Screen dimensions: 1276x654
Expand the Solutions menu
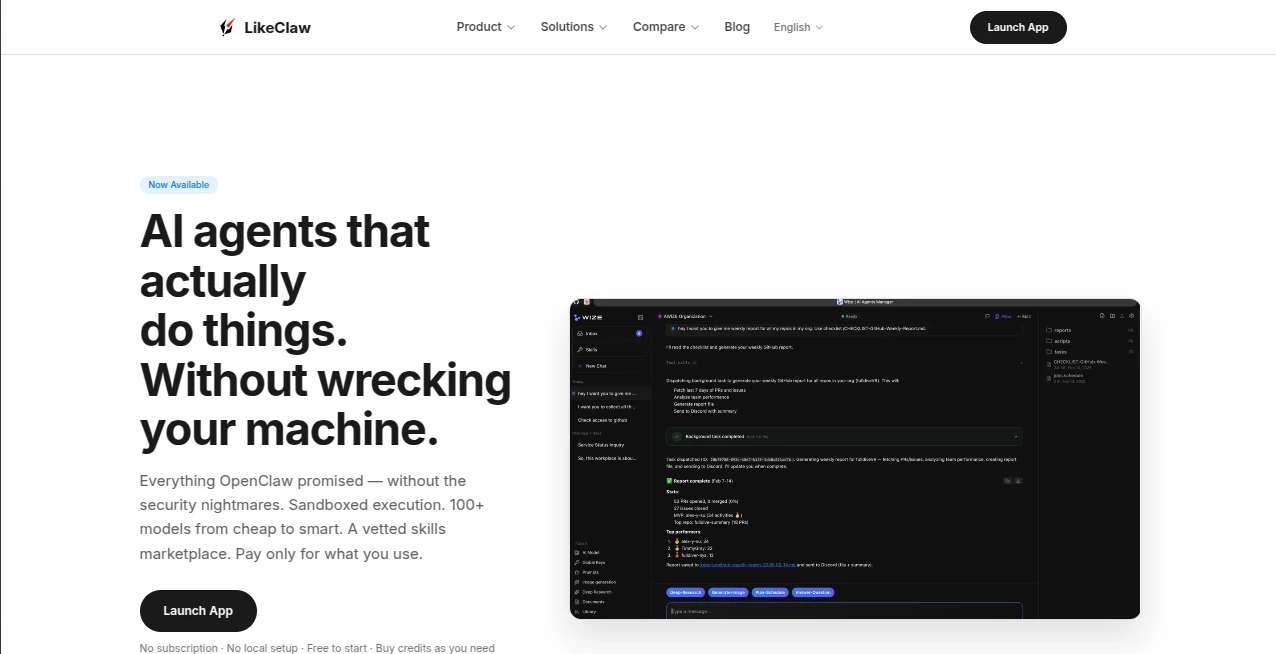[574, 27]
